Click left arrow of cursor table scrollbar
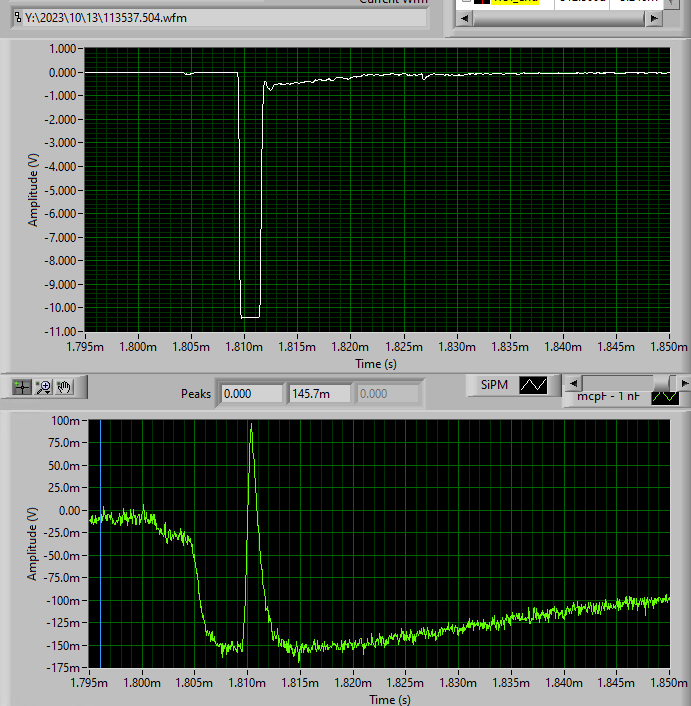Image resolution: width=691 pixels, height=706 pixels. click(465, 18)
